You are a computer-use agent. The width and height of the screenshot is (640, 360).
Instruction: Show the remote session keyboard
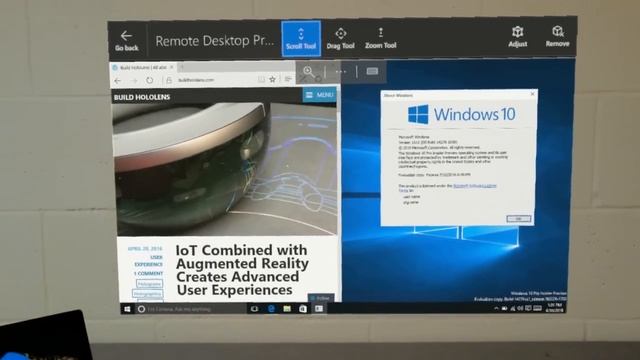coord(372,71)
